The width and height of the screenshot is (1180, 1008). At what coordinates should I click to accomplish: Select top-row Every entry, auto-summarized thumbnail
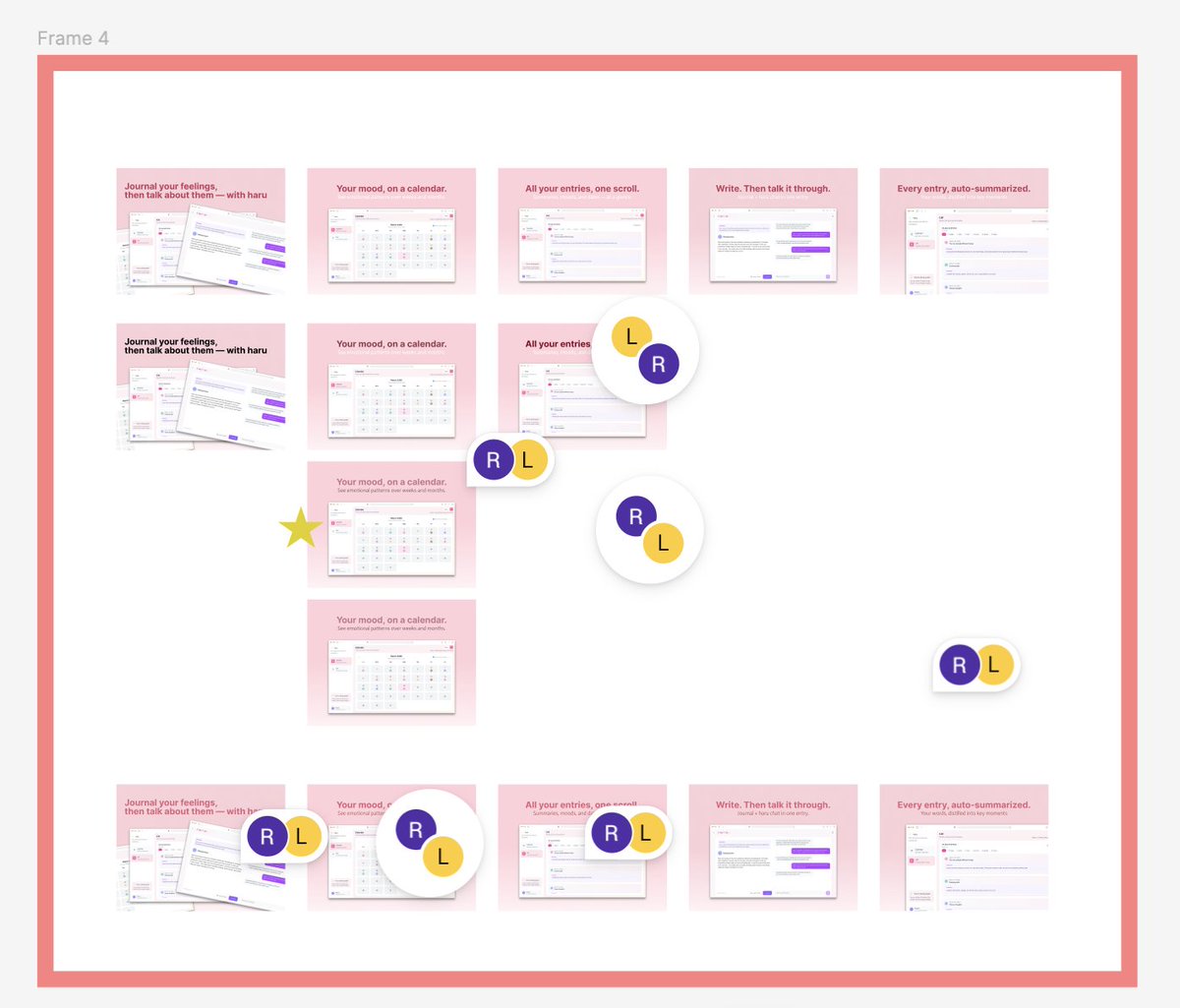coord(964,231)
